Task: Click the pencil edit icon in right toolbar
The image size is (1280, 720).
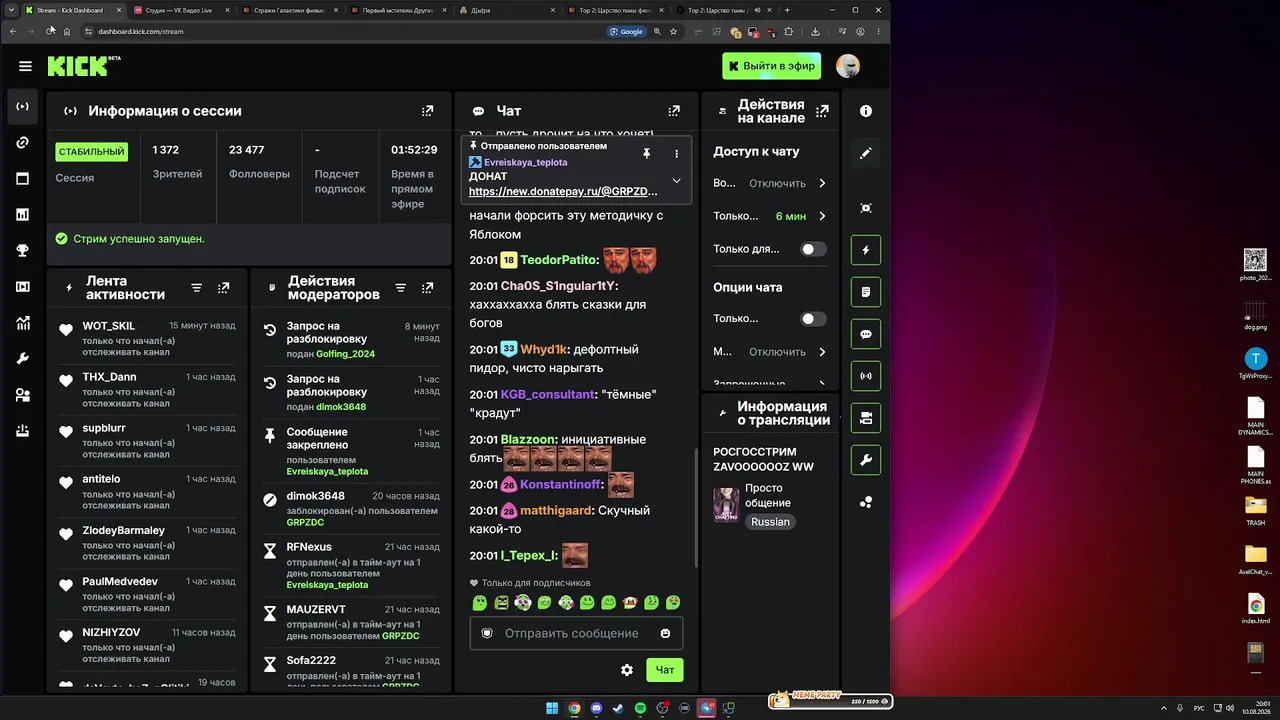Action: point(866,153)
